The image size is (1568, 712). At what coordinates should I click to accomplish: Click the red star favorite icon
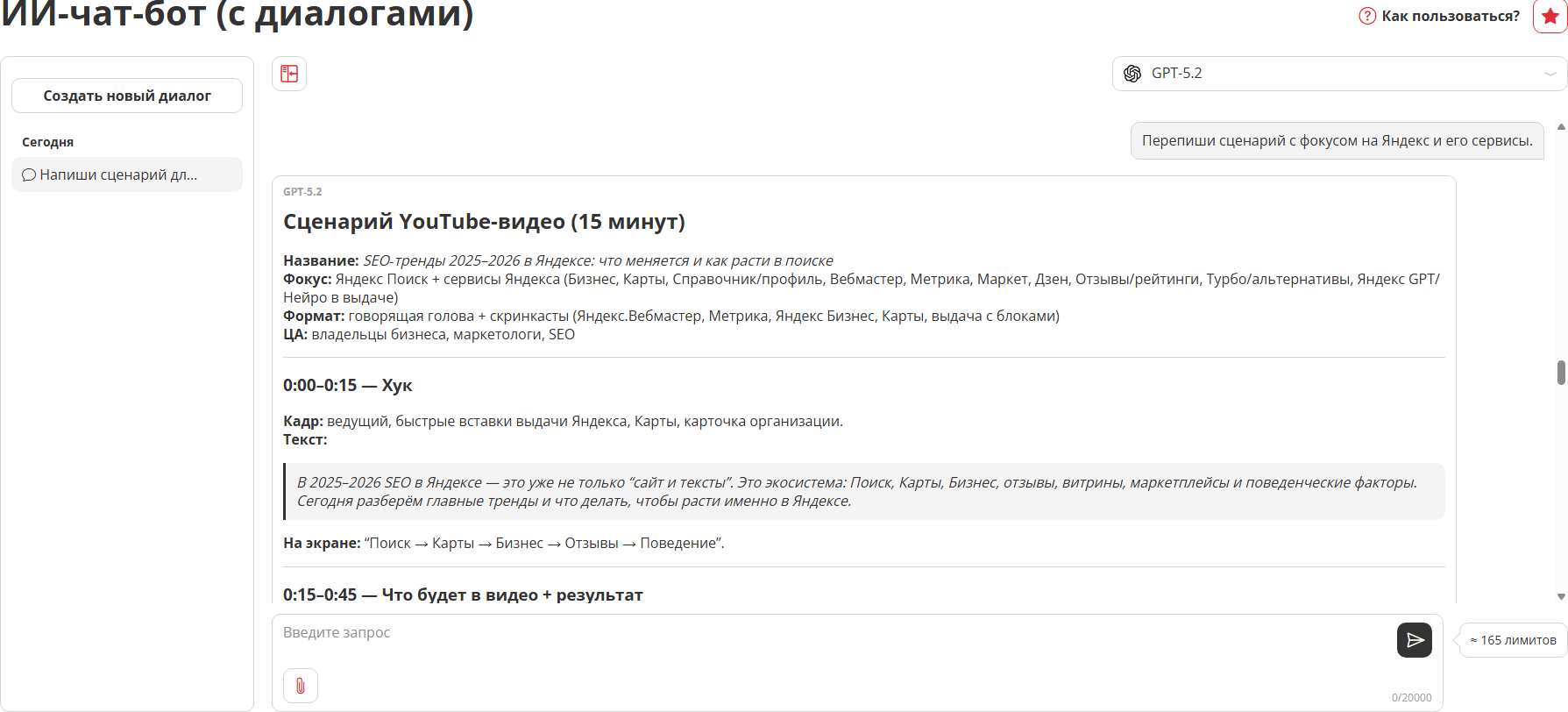(x=1550, y=17)
